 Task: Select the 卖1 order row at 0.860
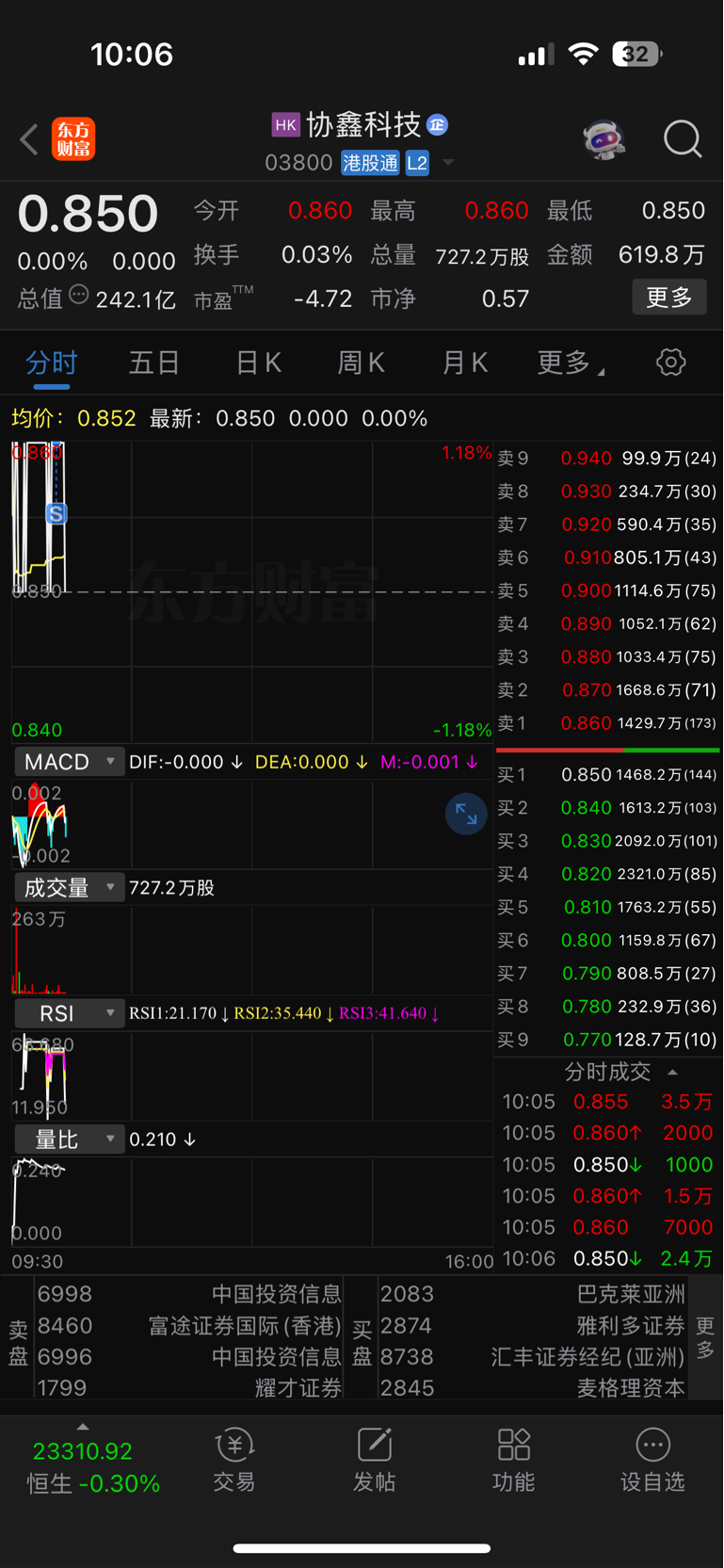tap(607, 723)
